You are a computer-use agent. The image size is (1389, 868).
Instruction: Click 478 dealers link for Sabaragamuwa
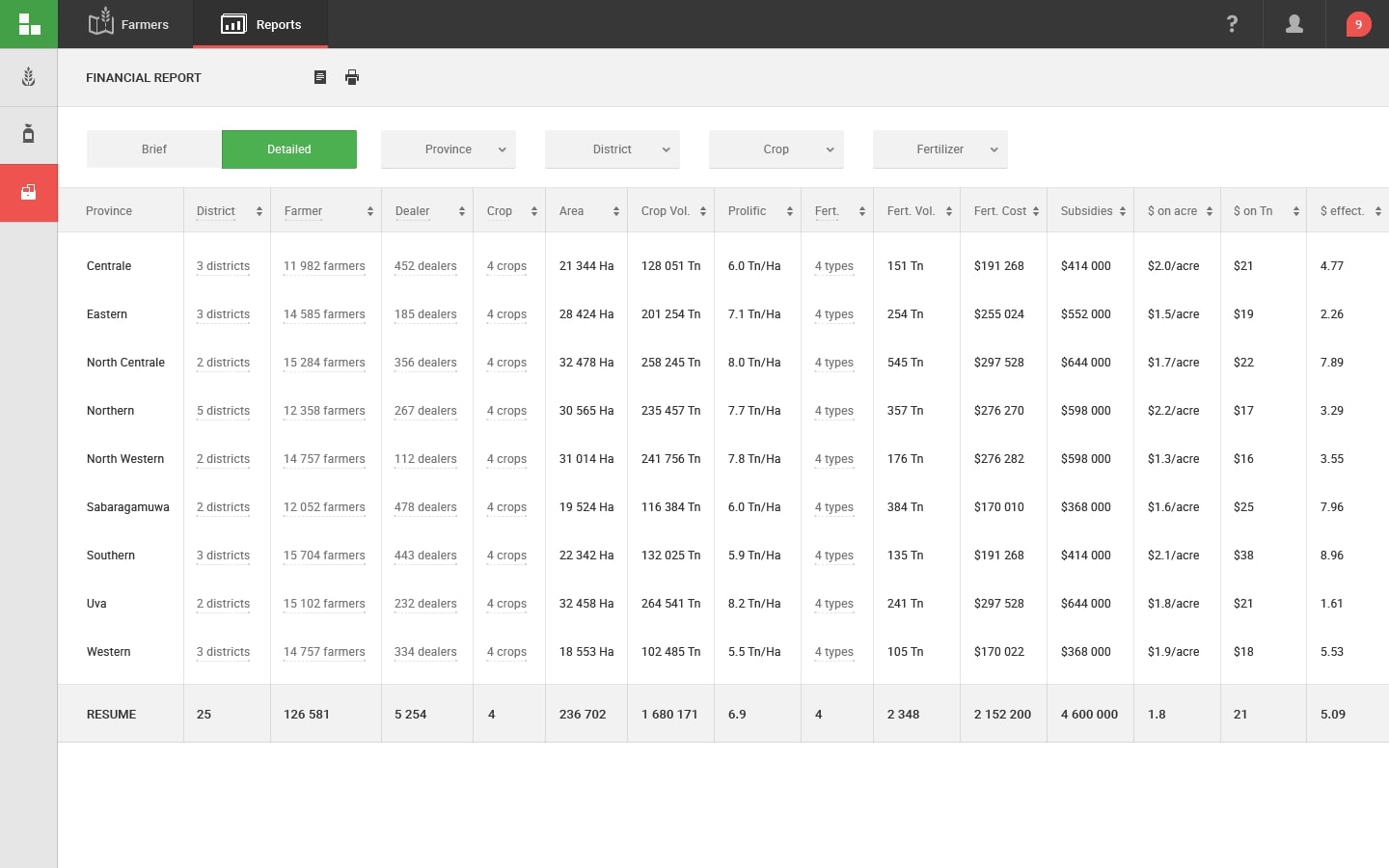pyautogui.click(x=425, y=507)
